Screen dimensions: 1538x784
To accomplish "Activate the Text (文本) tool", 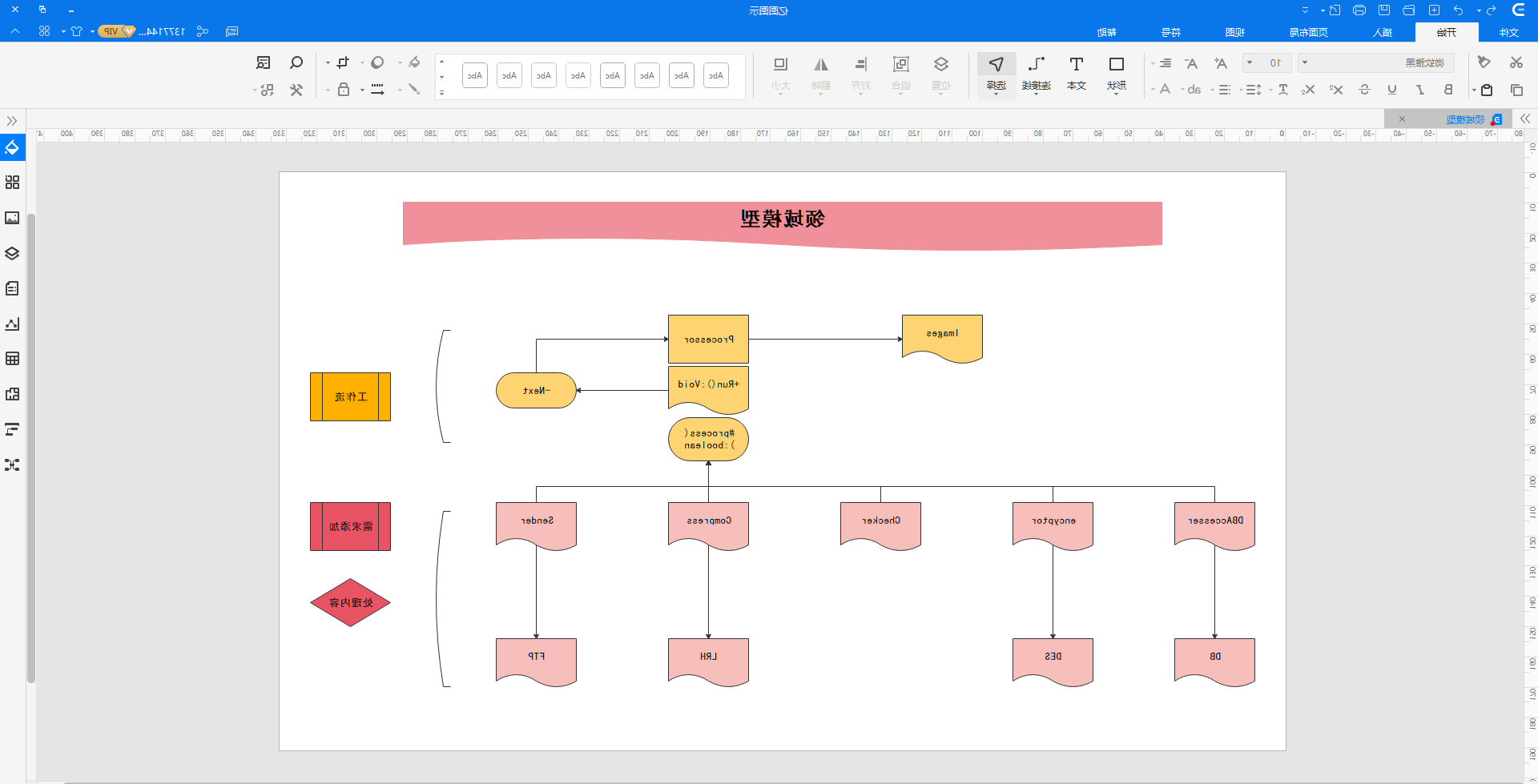I will 1077,74.
